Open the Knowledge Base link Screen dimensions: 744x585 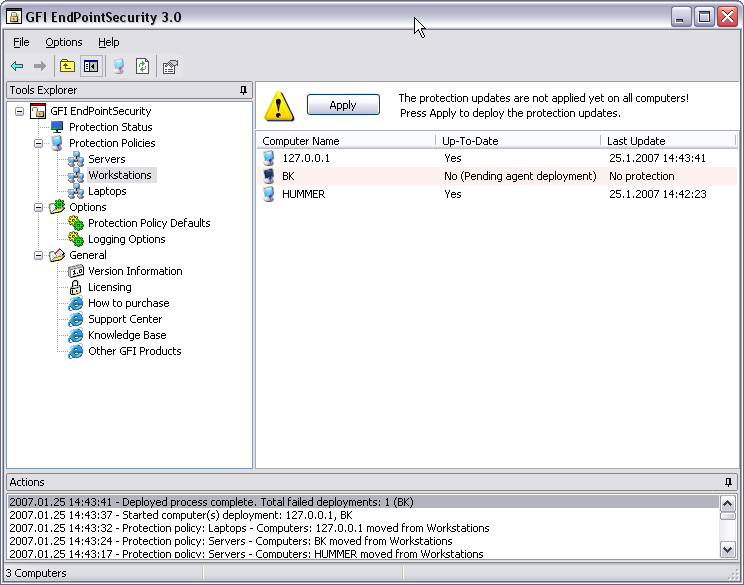pos(126,335)
